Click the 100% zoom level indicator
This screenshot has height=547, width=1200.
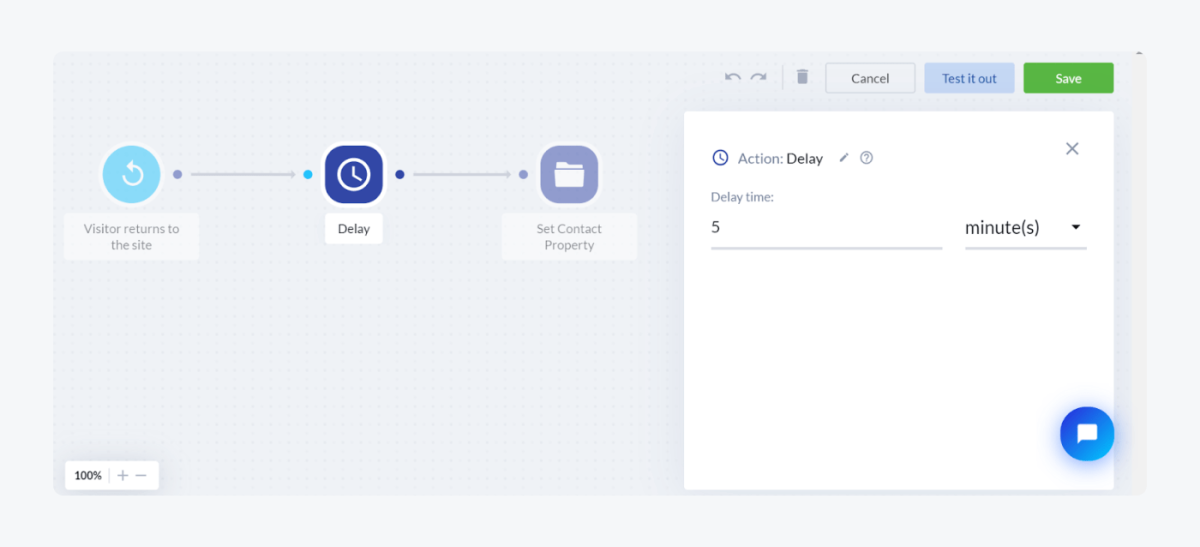(x=88, y=475)
